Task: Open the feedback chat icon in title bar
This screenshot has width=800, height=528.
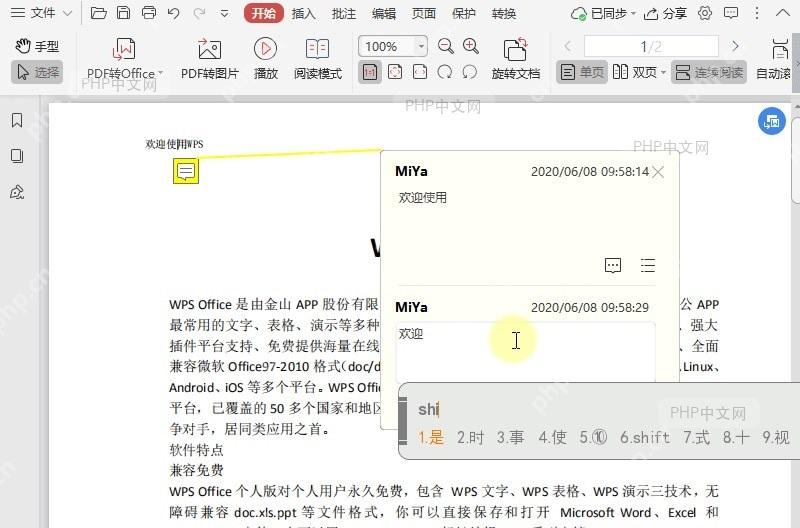Action: (x=731, y=13)
